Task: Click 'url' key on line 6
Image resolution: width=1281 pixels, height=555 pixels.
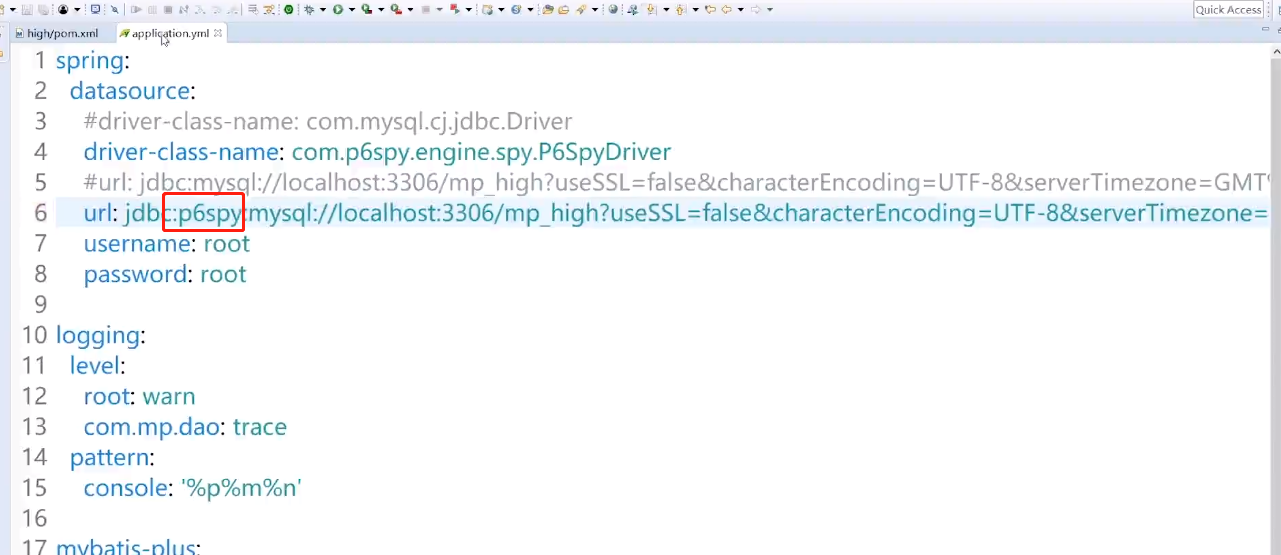Action: pyautogui.click(x=100, y=214)
